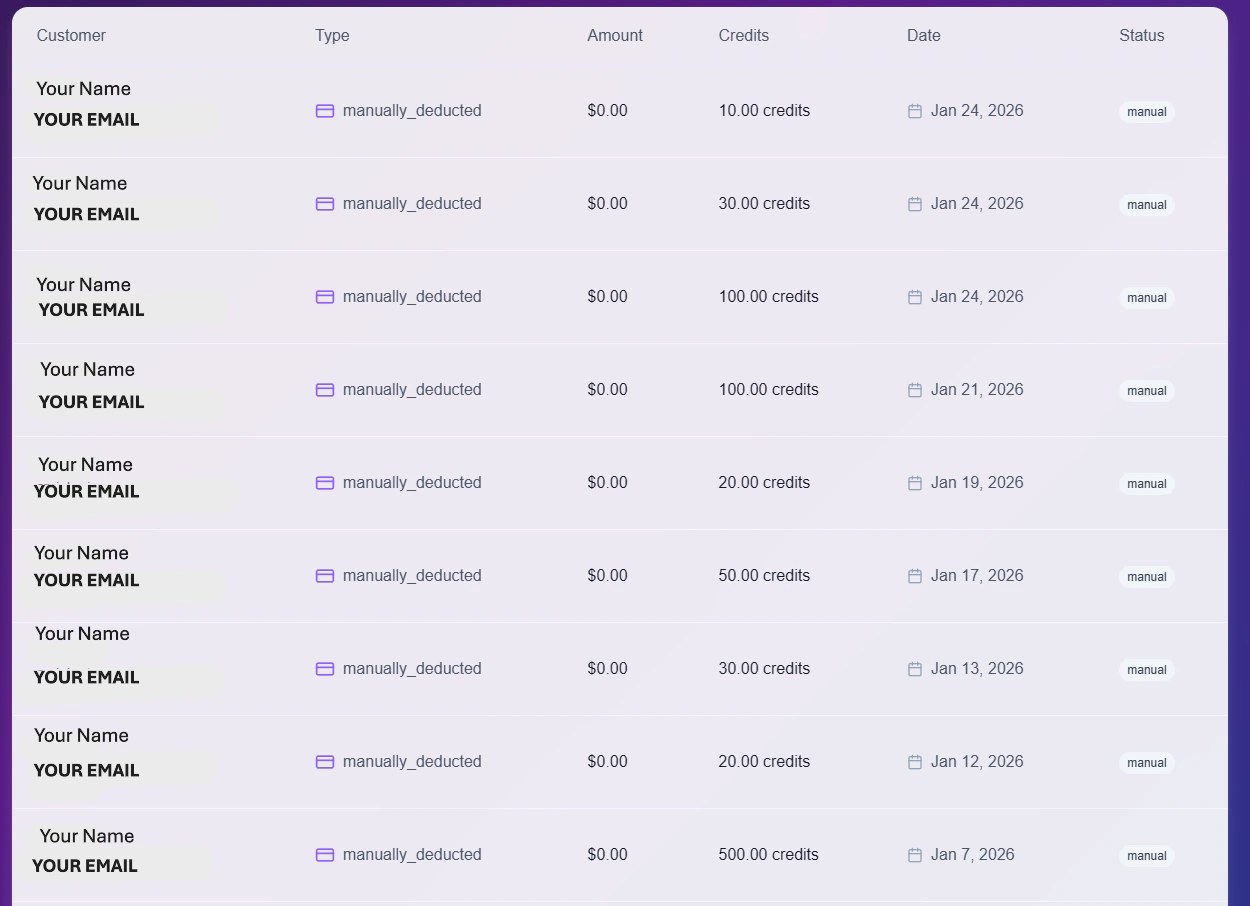Screen dimensions: 1250x906
Task: Click the calendar icon next to Jan 24, 2026 top row
Action: (x=914, y=111)
